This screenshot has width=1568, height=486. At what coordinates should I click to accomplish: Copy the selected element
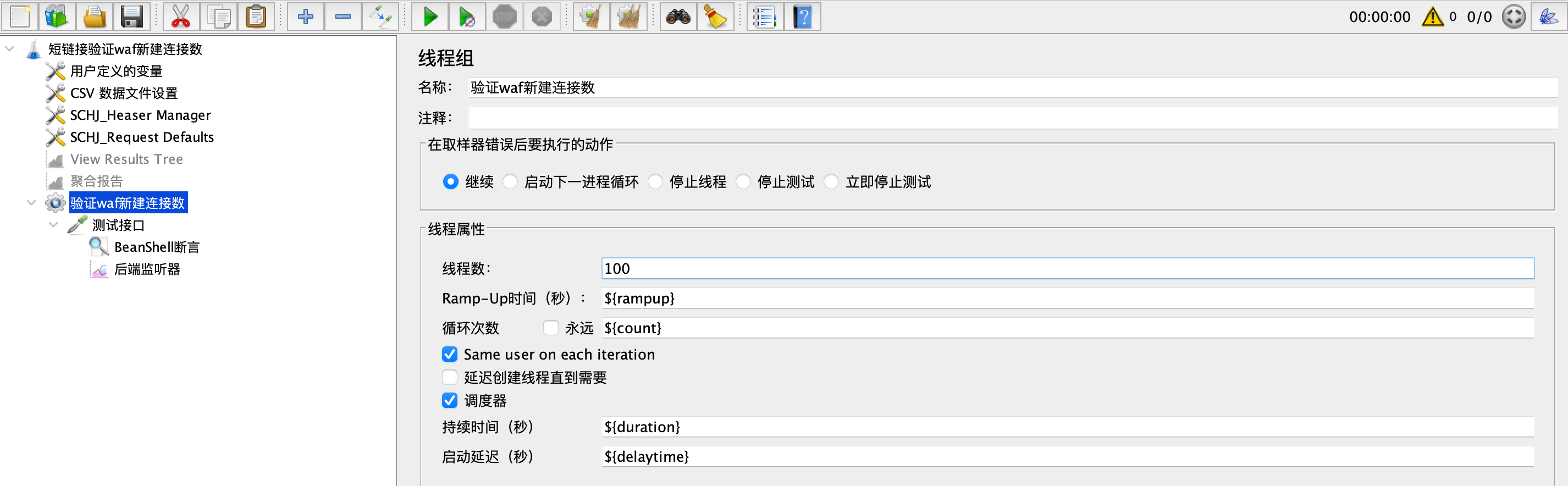(218, 16)
